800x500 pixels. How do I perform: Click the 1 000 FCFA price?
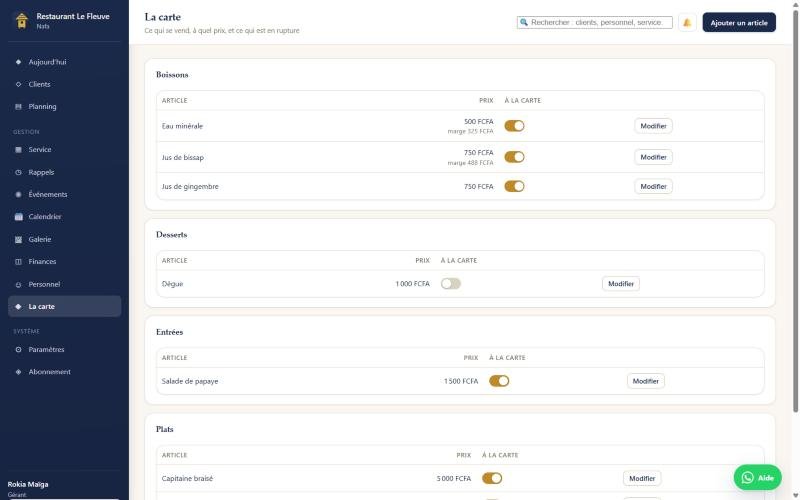click(412, 284)
